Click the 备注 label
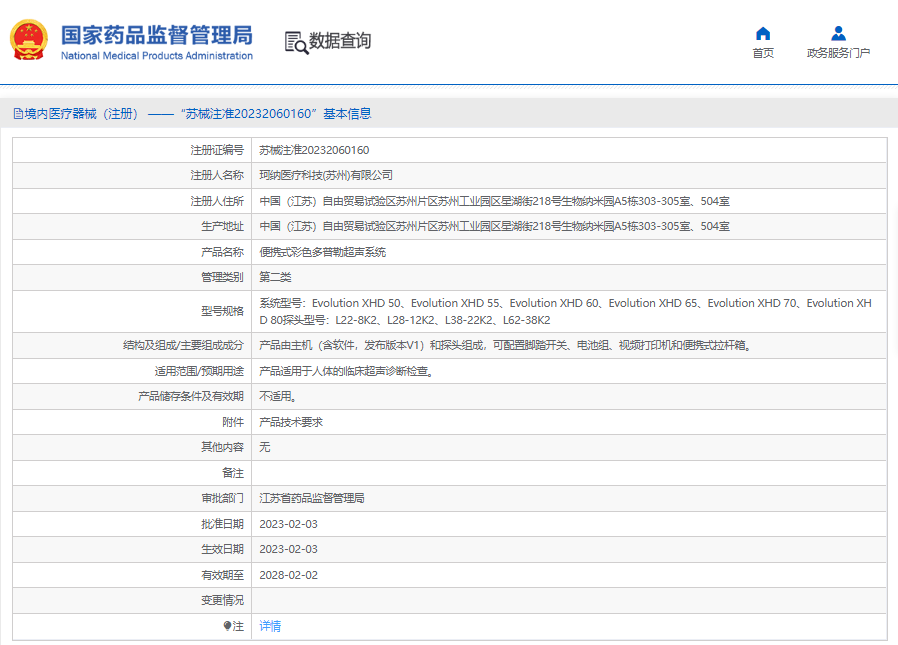This screenshot has height=645, width=898. (233, 473)
